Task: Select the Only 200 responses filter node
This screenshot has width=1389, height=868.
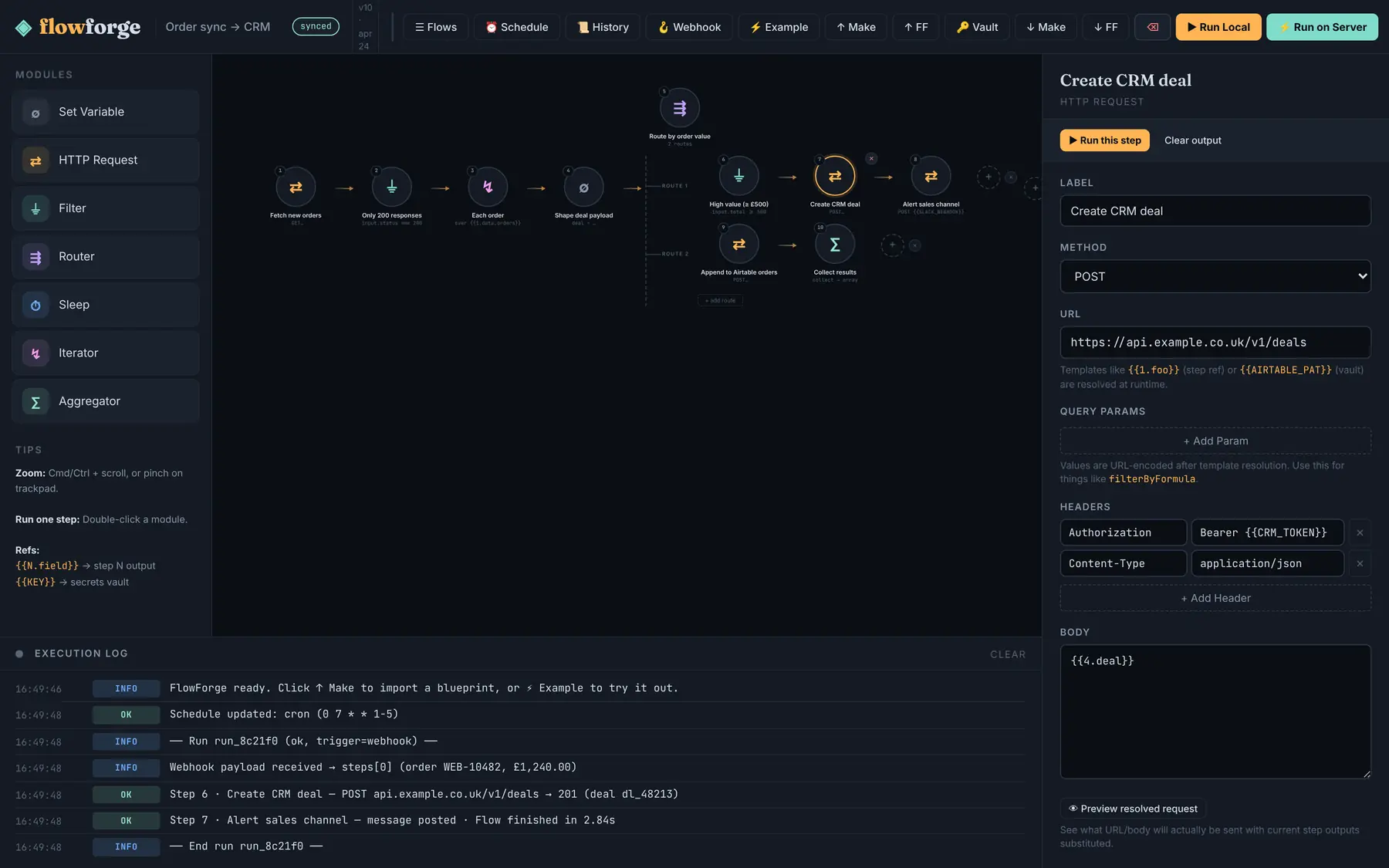Action: [392, 187]
